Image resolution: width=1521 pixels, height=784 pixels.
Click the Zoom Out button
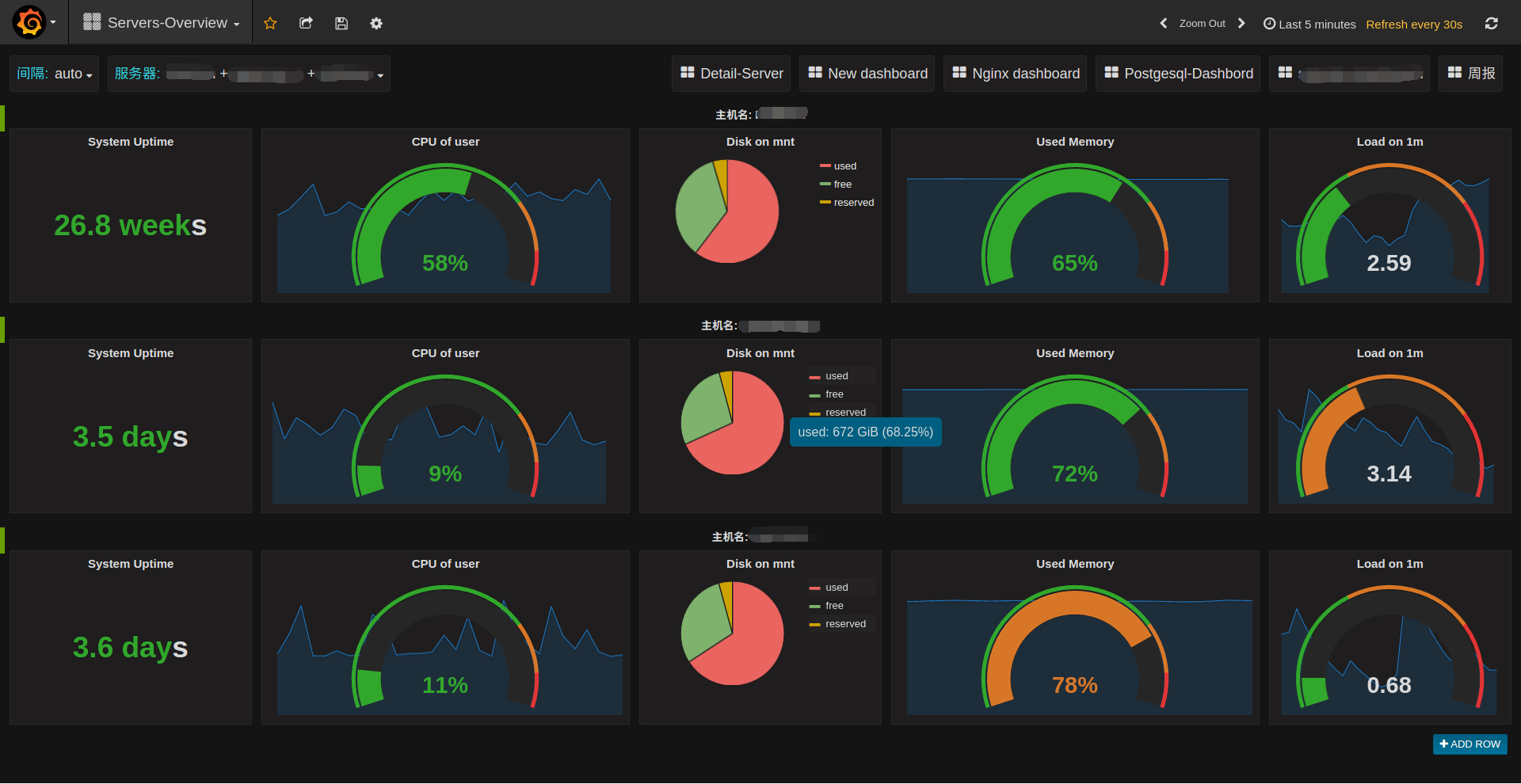(x=1202, y=24)
